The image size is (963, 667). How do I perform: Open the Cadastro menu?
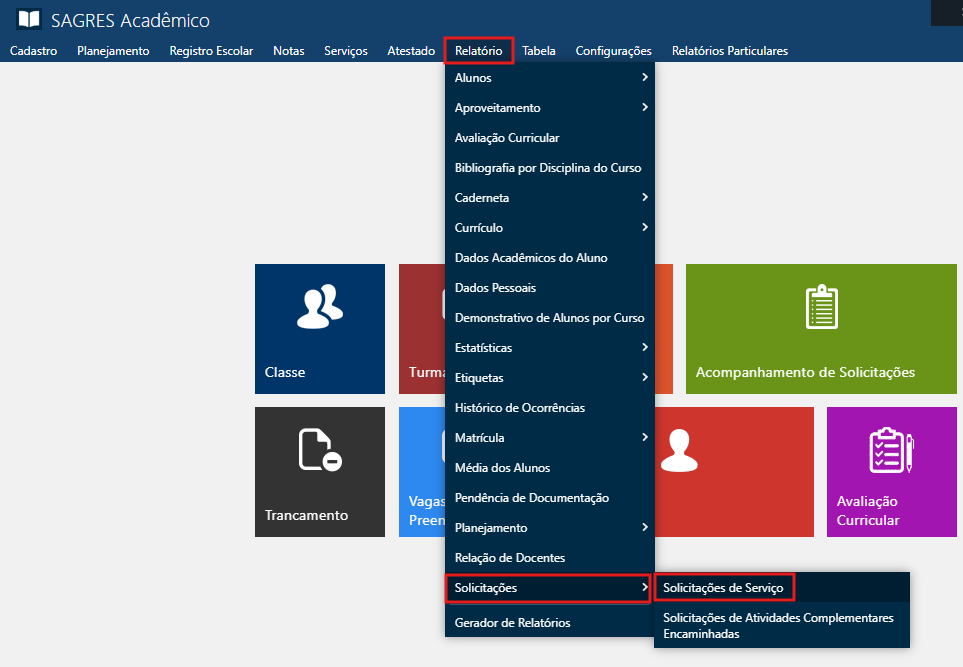pos(33,51)
